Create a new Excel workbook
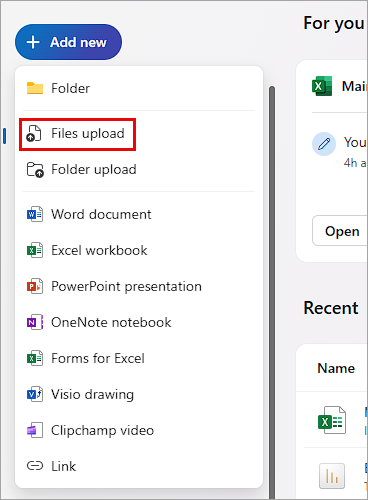Screen dimensions: 368x500 click(x=139, y=250)
